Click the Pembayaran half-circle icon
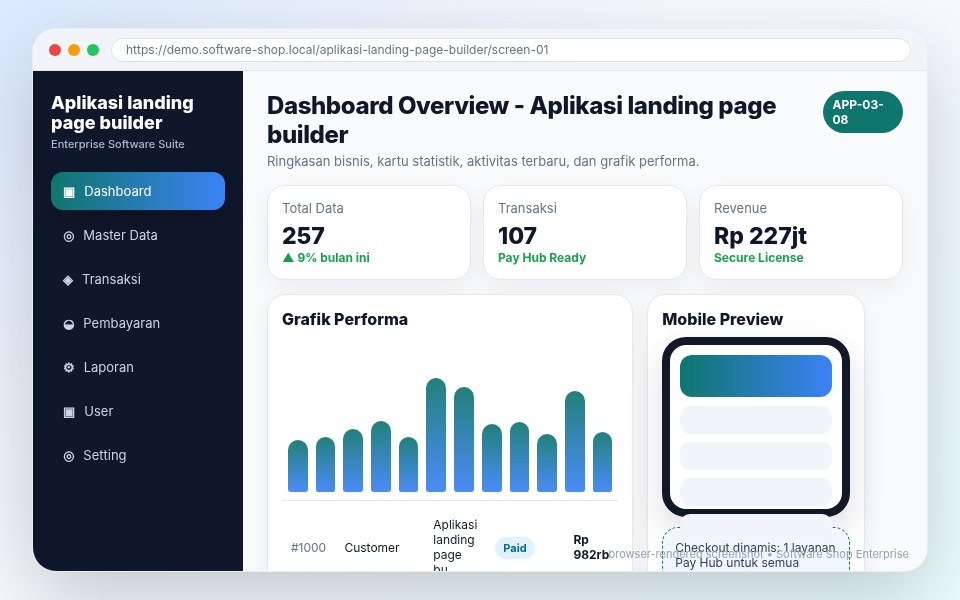The image size is (960, 600). pos(69,324)
